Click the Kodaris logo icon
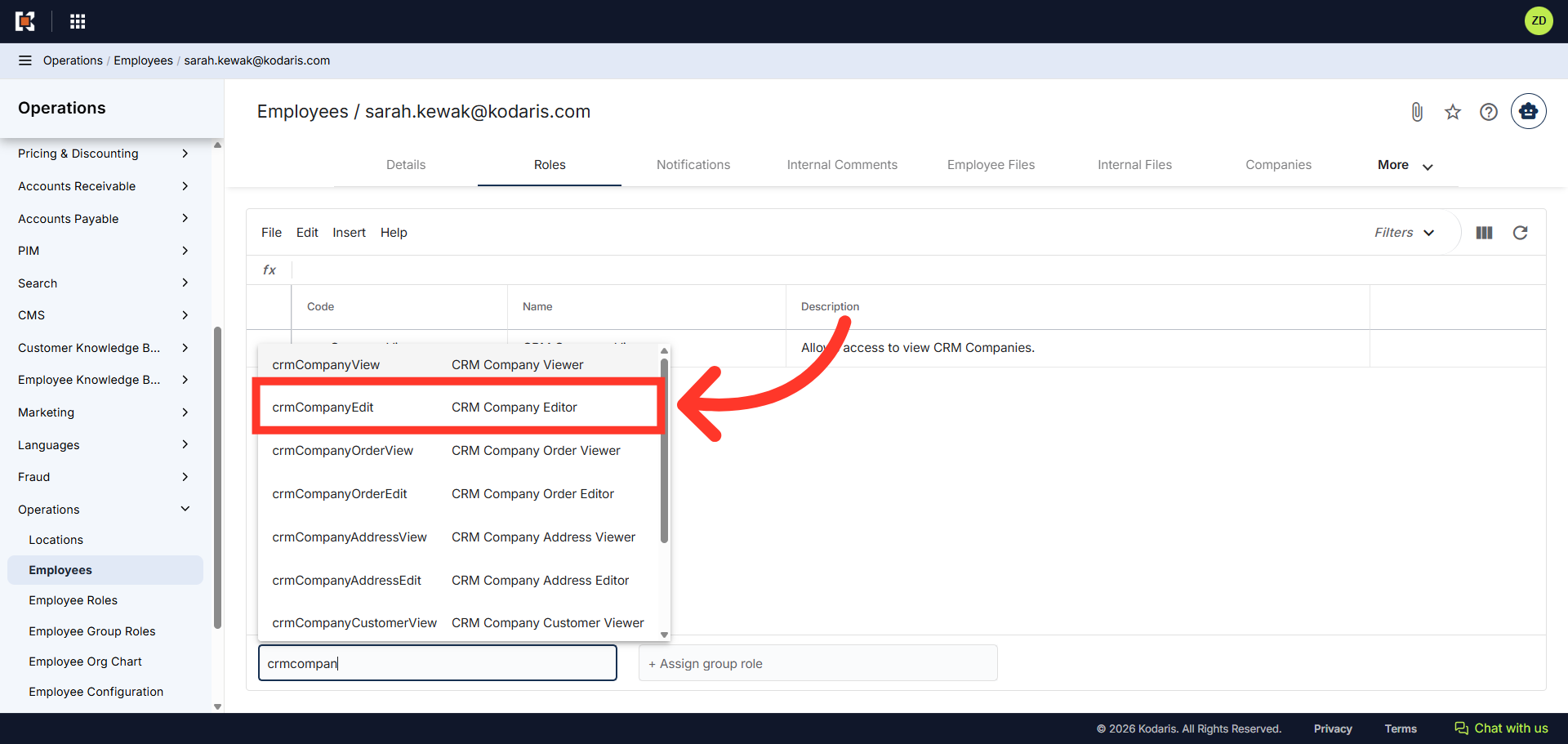Viewport: 1568px width, 744px height. (x=25, y=21)
